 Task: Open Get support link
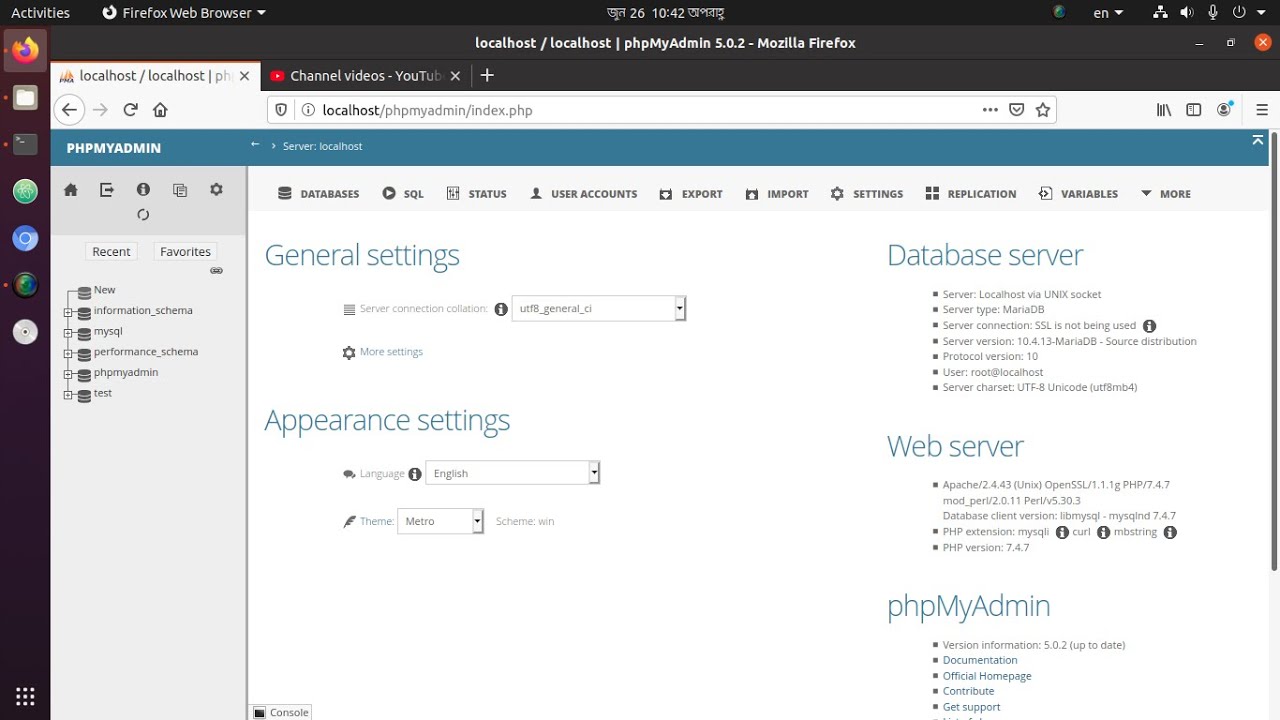click(971, 707)
